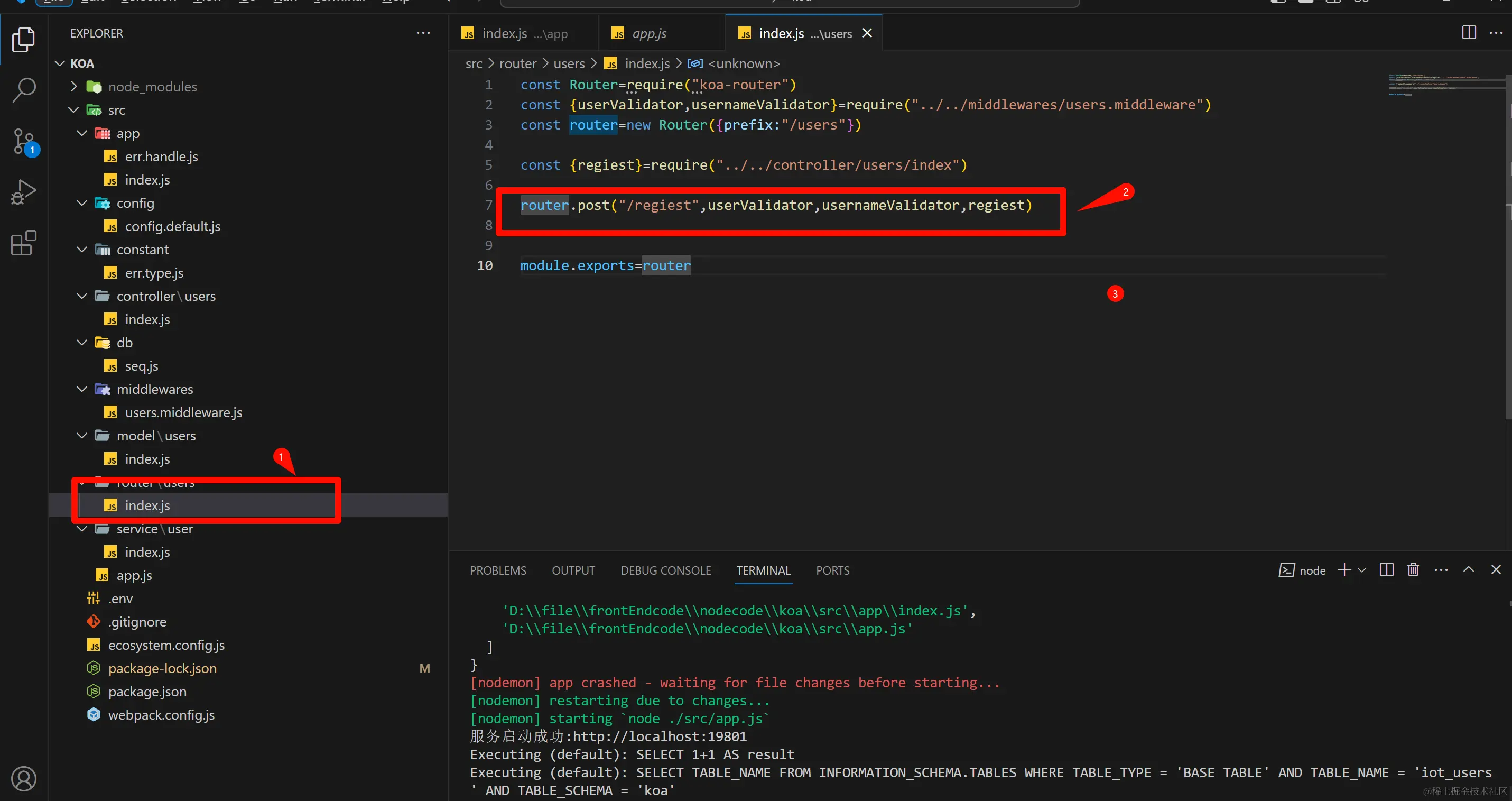Open terminal panel more actions menu
The image size is (1512, 801).
pos(1441,569)
